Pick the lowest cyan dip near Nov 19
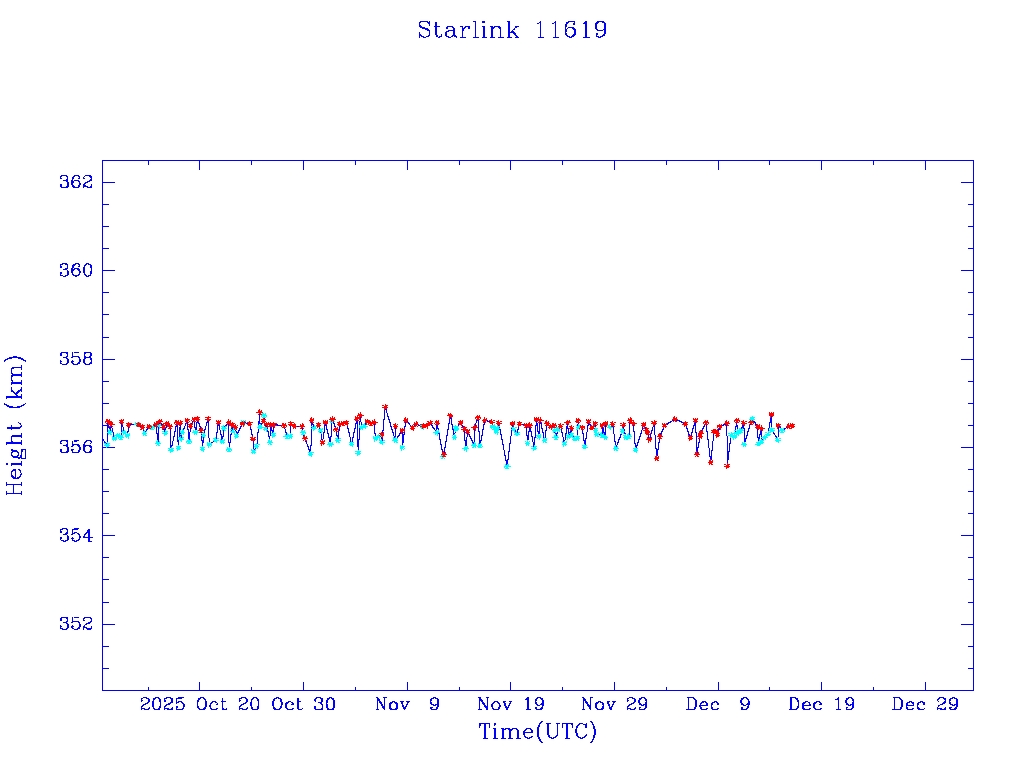Screen dimensions: 1024x768 pos(507,466)
